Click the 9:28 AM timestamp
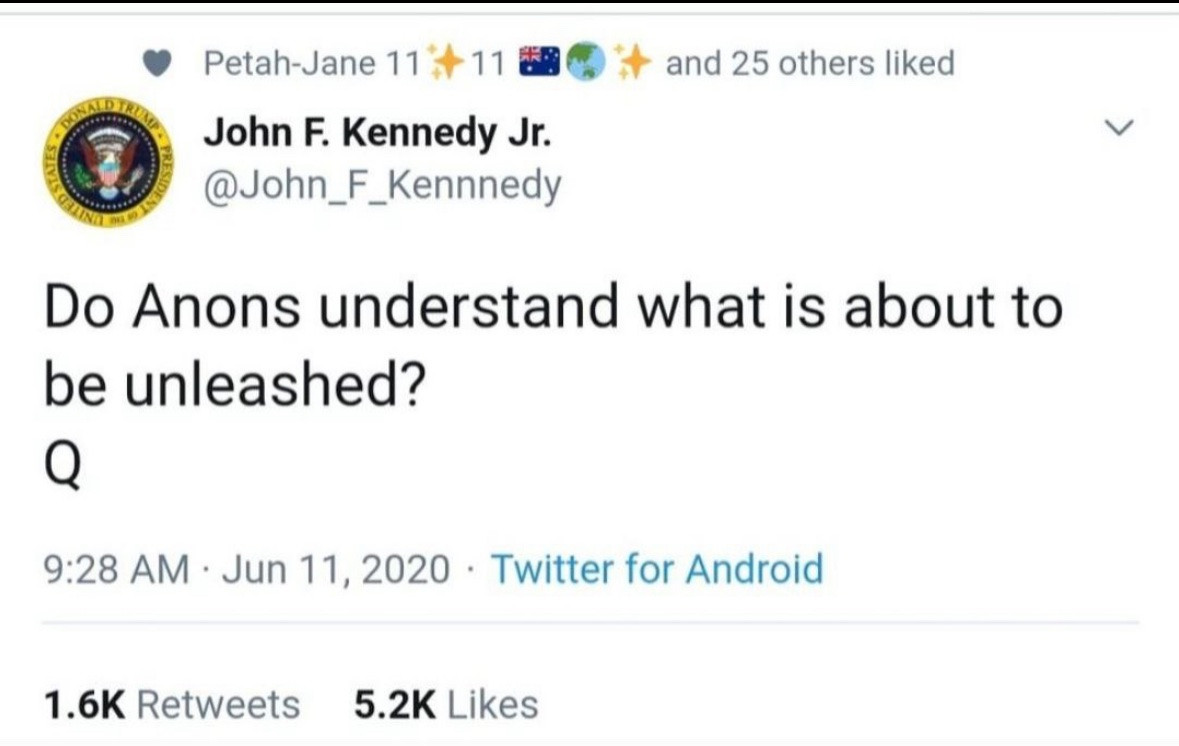Image resolution: width=1179 pixels, height=746 pixels. pos(116,569)
